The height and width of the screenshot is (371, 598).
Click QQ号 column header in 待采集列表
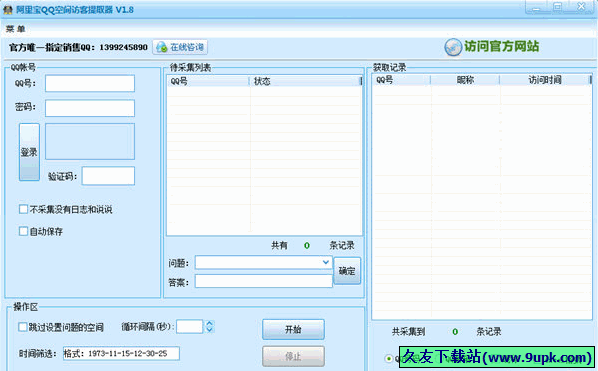click(x=208, y=81)
